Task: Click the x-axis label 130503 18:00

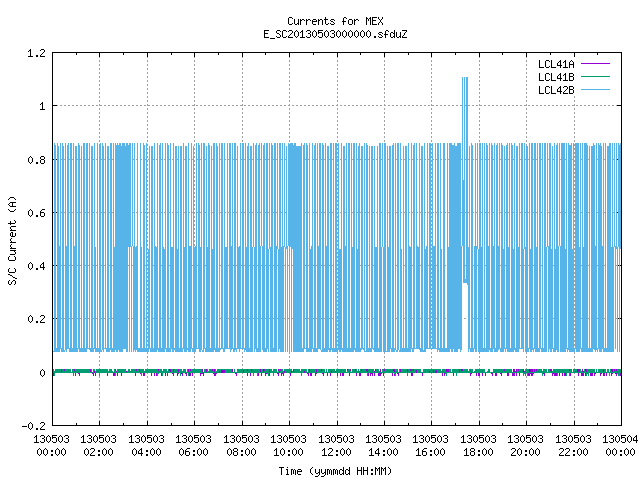Action: (x=478, y=446)
